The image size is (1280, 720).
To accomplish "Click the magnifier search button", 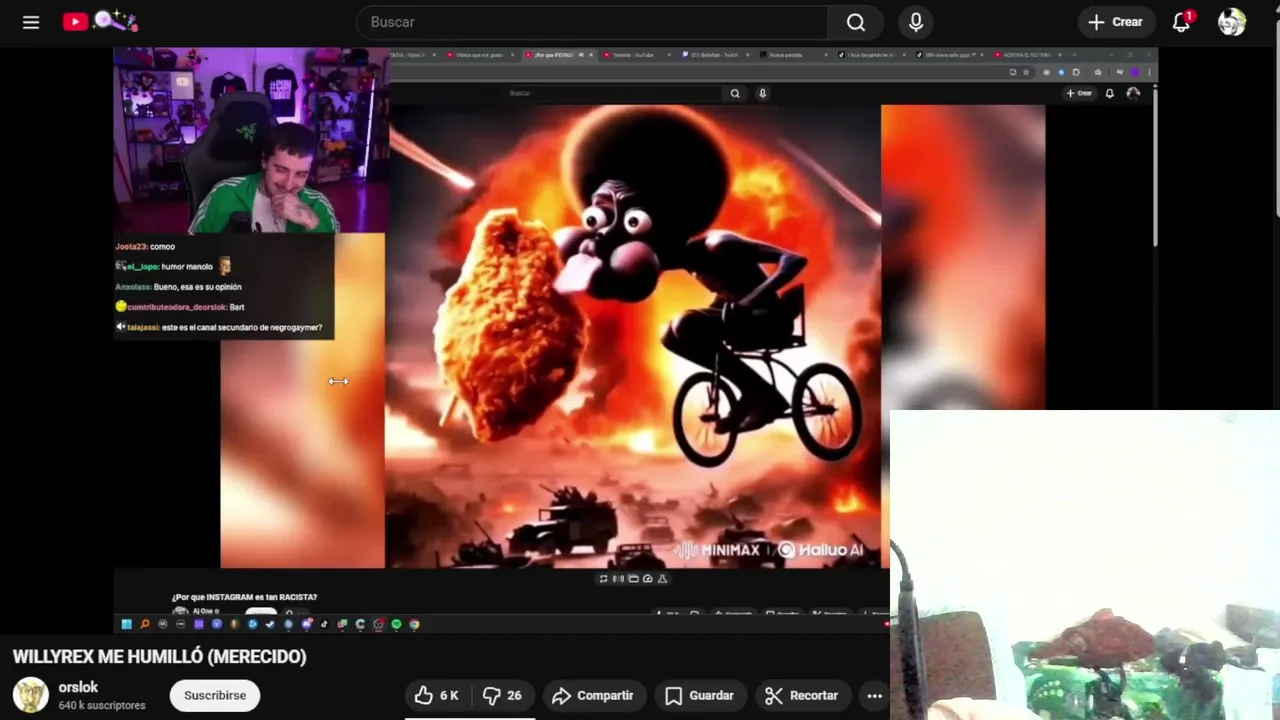I will click(856, 22).
